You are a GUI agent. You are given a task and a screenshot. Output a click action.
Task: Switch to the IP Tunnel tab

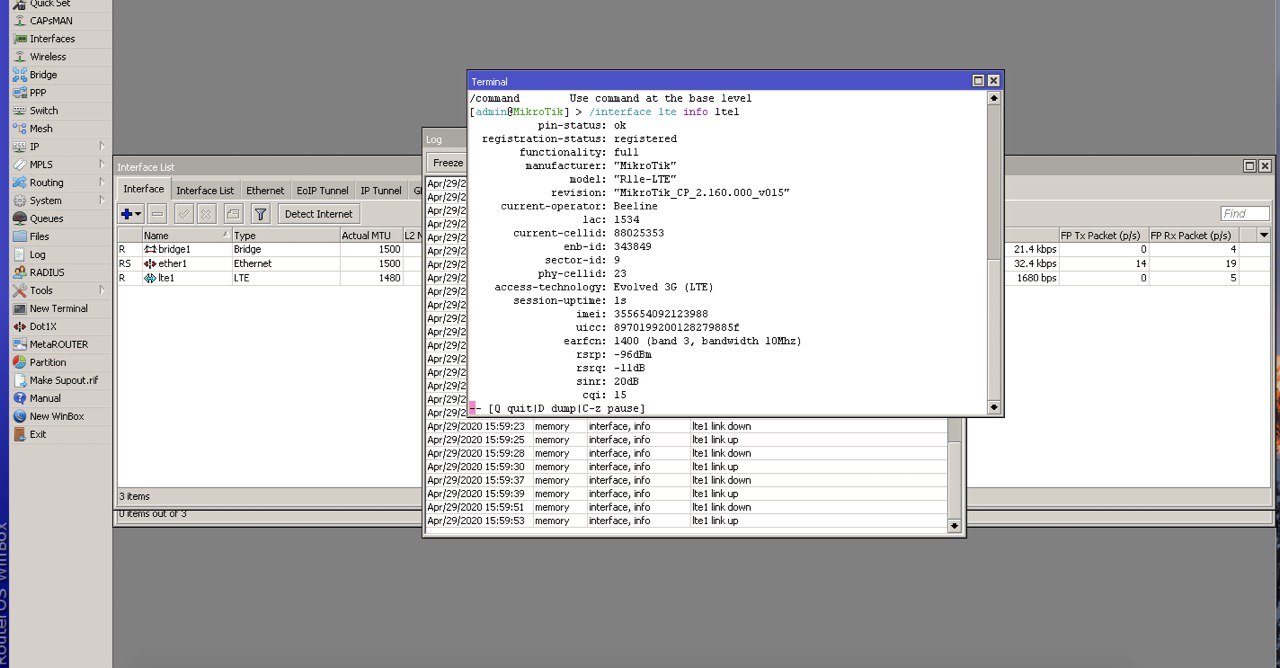tap(381, 190)
